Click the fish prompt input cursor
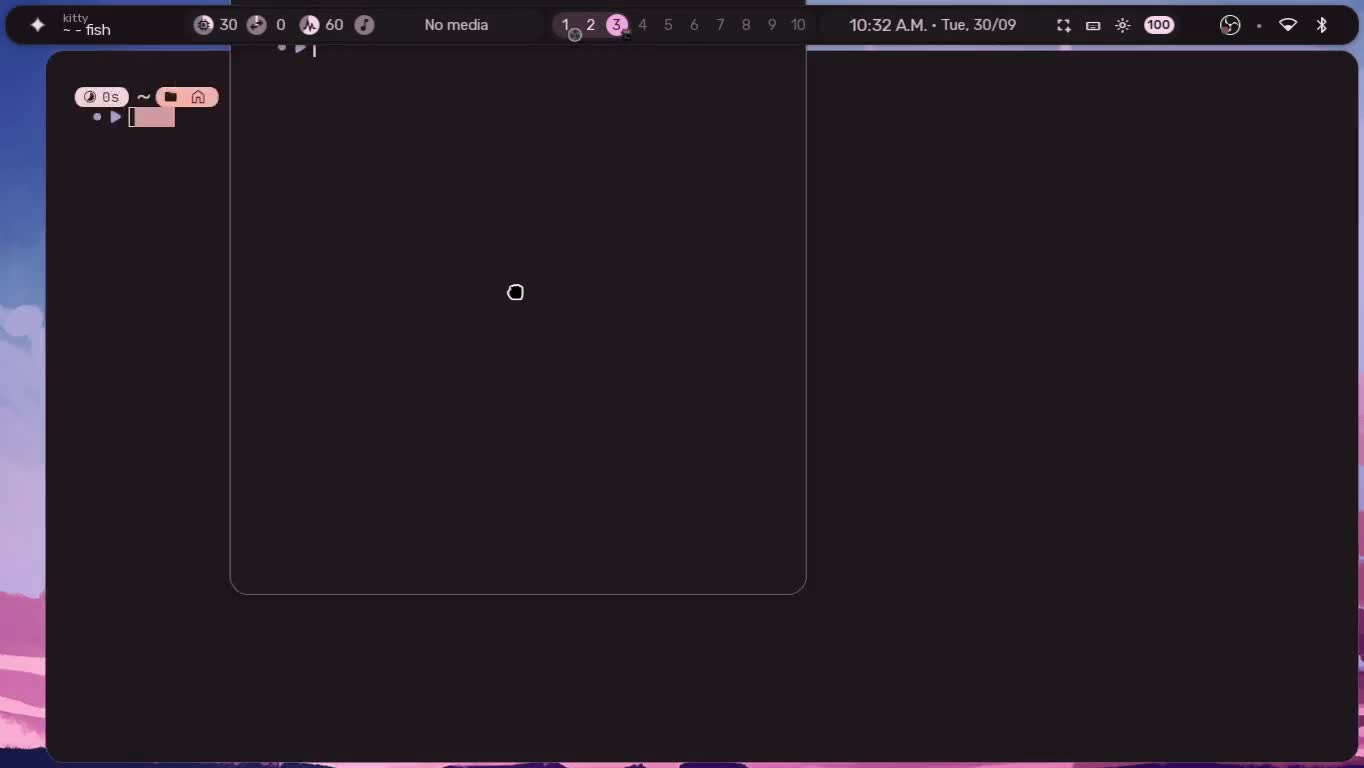This screenshot has width=1364, height=768. [152, 118]
